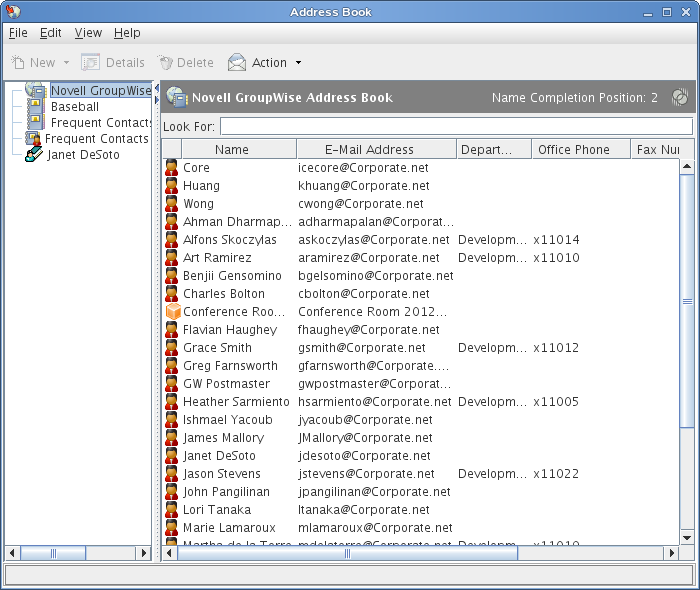Click the vertical scrollbar thumb of contact list
The height and width of the screenshot is (590, 700).
coord(687,301)
